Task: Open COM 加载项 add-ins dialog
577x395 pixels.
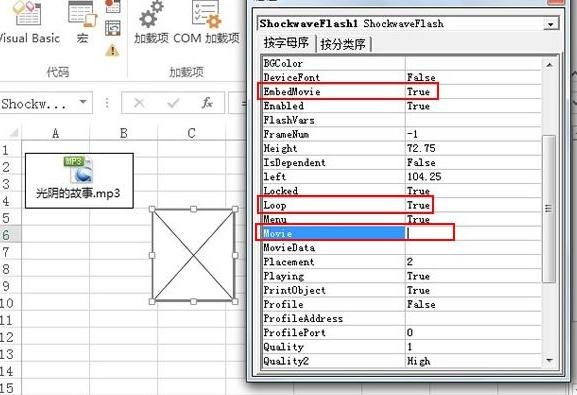Action: 206,22
